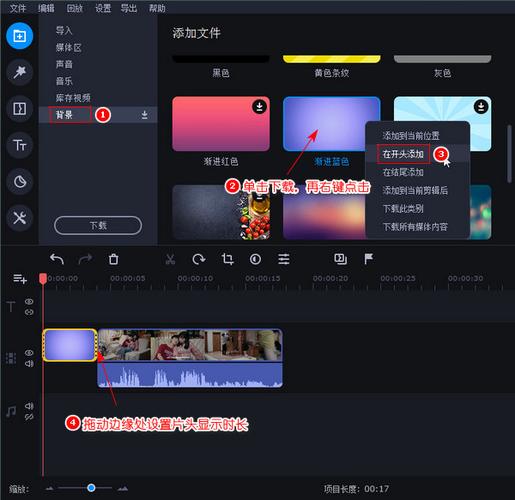
Task: Select the 黑色 background swatch
Action: (221, 59)
